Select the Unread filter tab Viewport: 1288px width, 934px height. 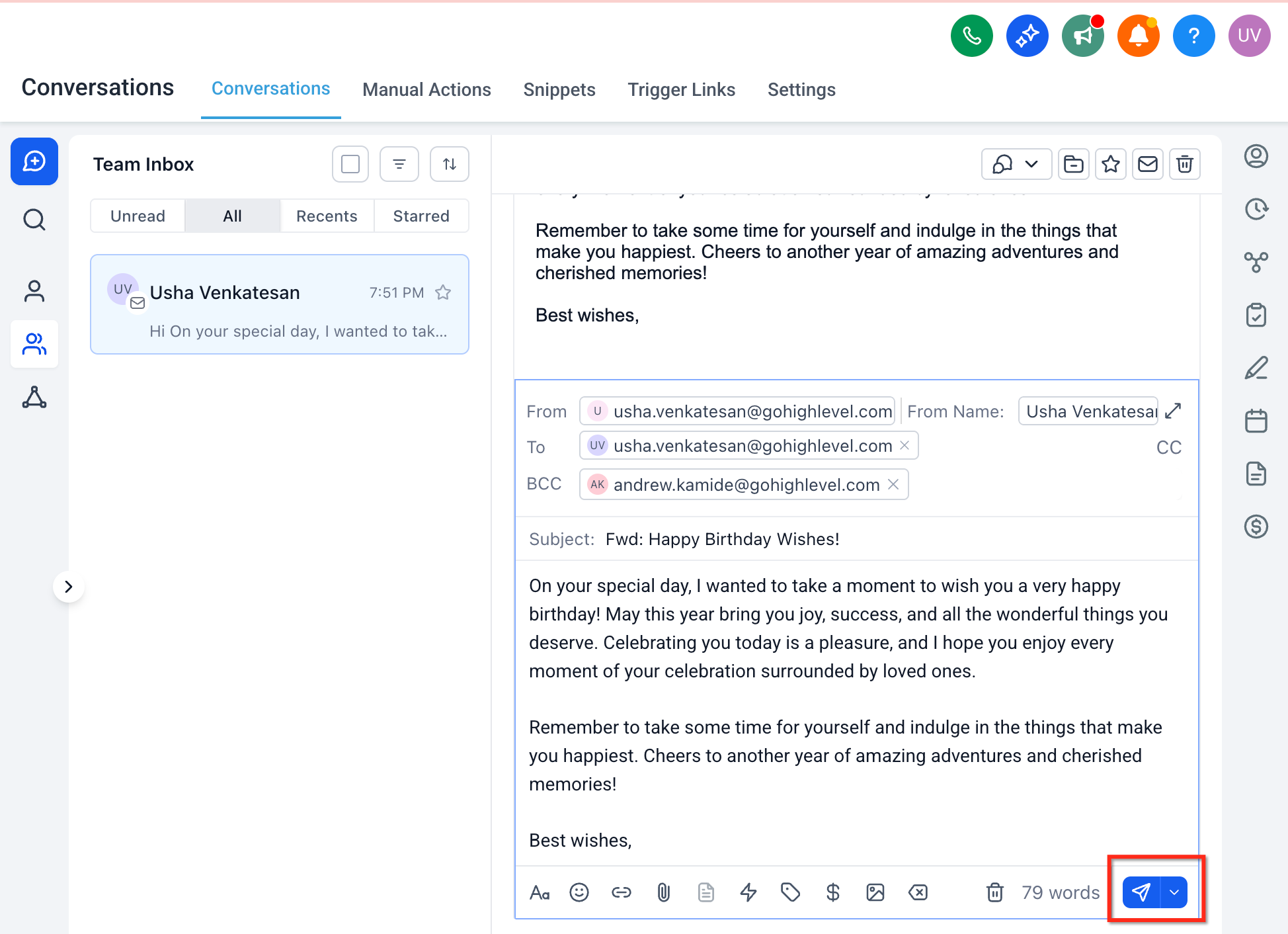point(138,216)
